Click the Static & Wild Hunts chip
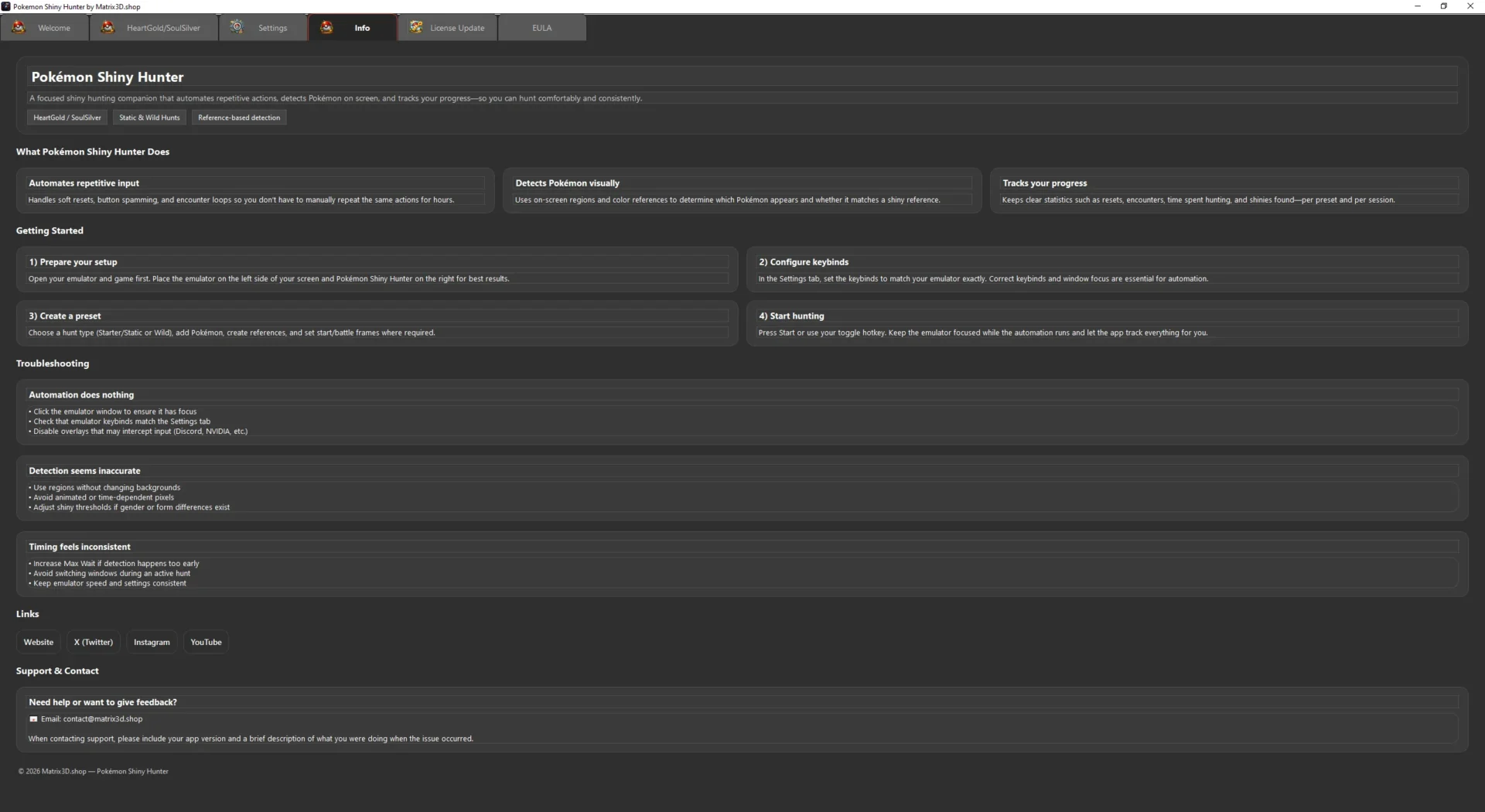This screenshot has height=812, width=1485. (149, 118)
